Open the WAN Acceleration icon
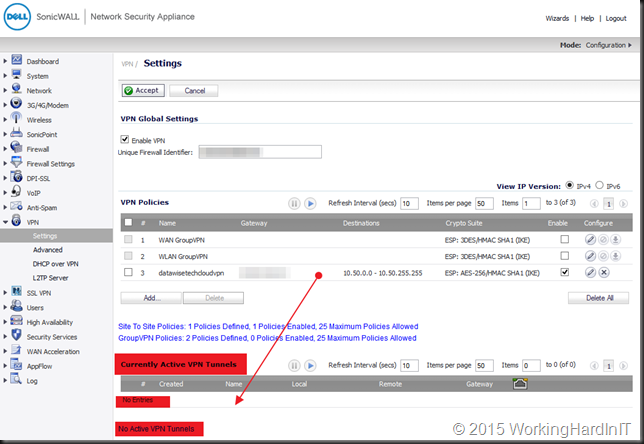Screen dimensions: 644x444 point(16,350)
